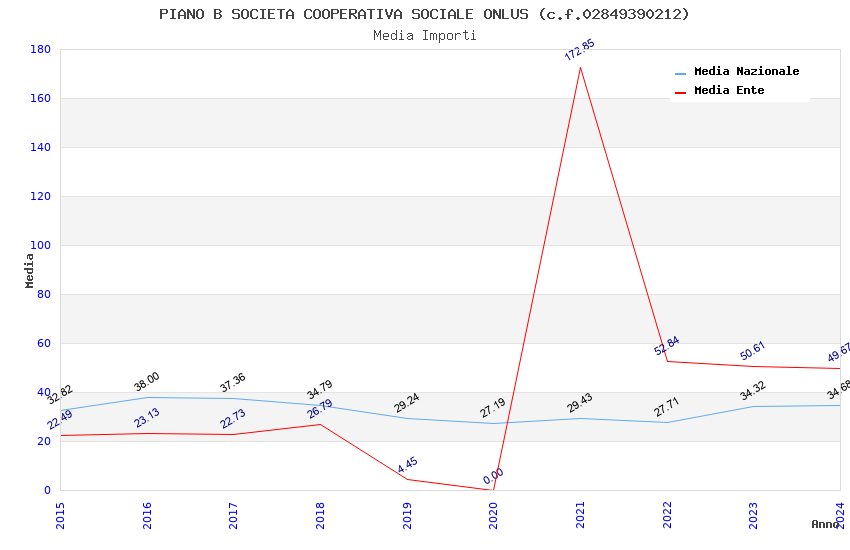Click the 2022 x-axis year label
This screenshot has height=550, width=850.
pos(667,515)
